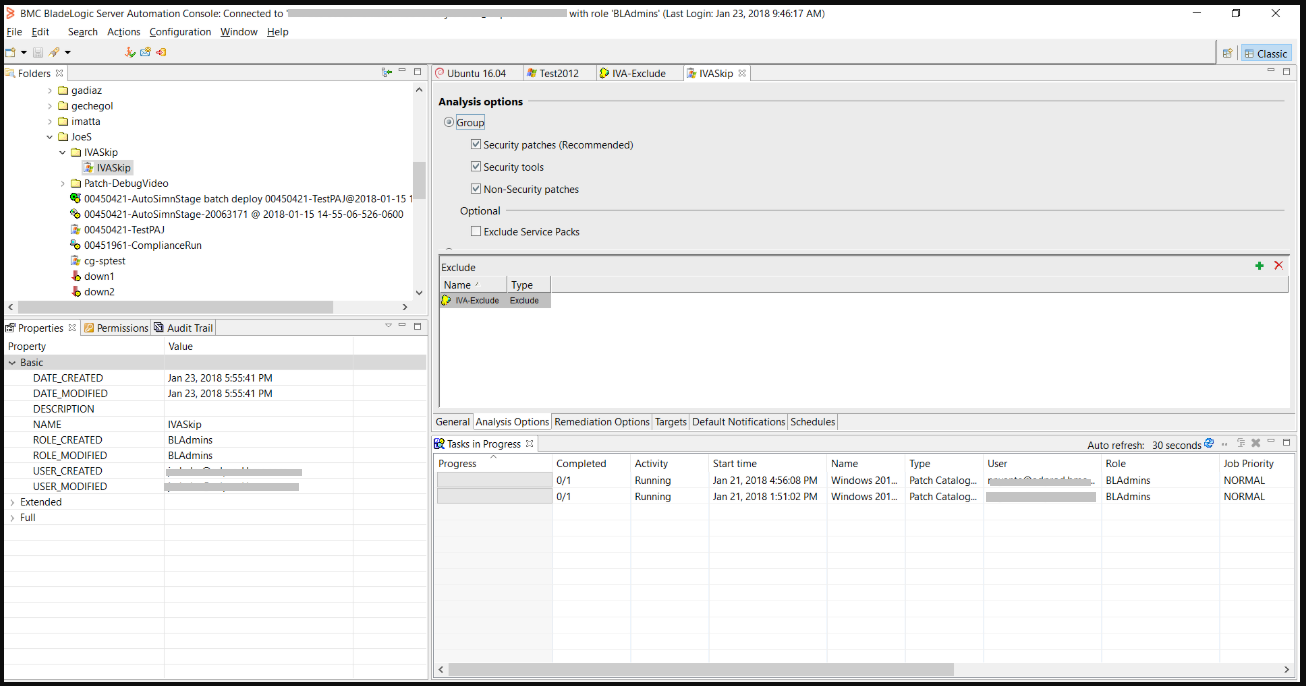The image size is (1306, 686).
Task: Minimize the editor area
Action: coord(1271,71)
